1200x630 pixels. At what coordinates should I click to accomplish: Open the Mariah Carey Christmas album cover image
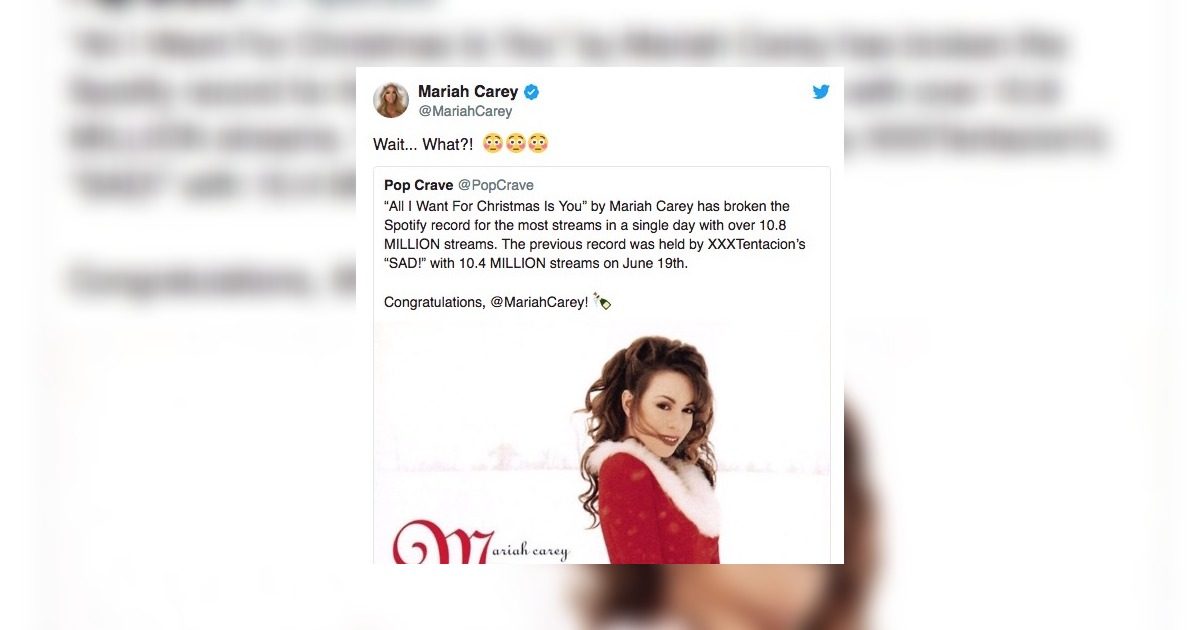pos(602,443)
